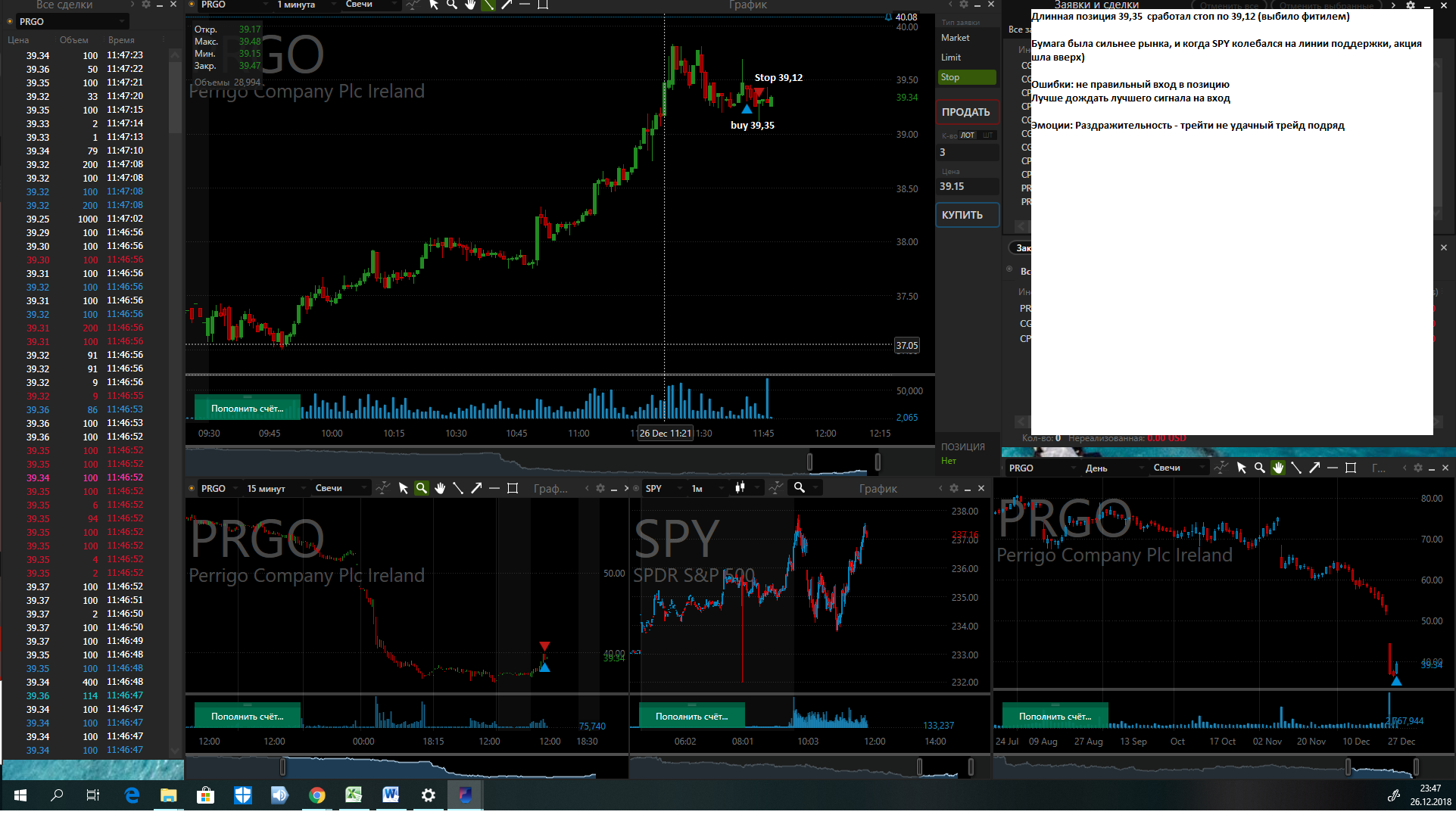Click the КУПИТЬ buy button
This screenshot has width=1456, height=818.
coord(967,215)
